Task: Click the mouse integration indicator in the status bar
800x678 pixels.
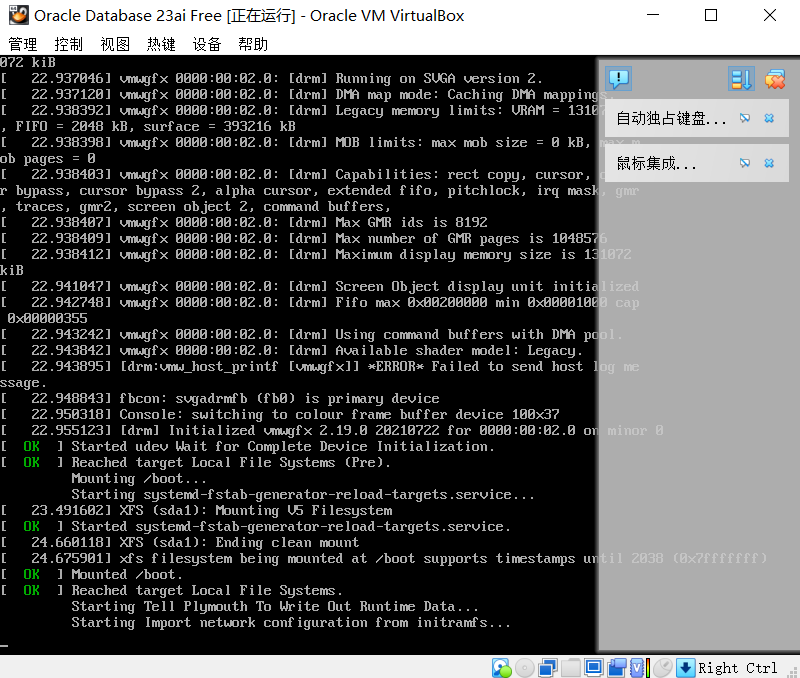Action: [x=663, y=668]
